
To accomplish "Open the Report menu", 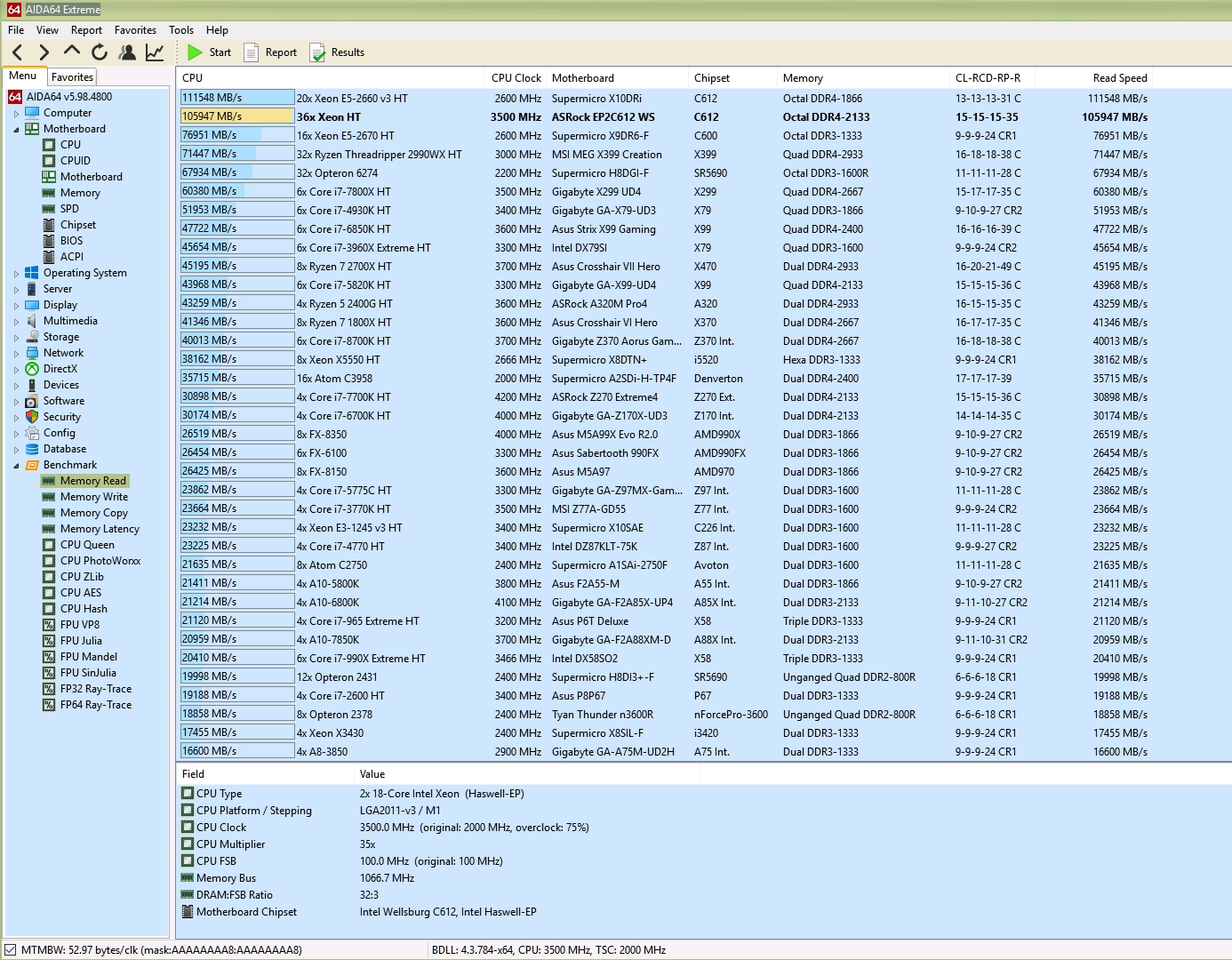I will (86, 30).
